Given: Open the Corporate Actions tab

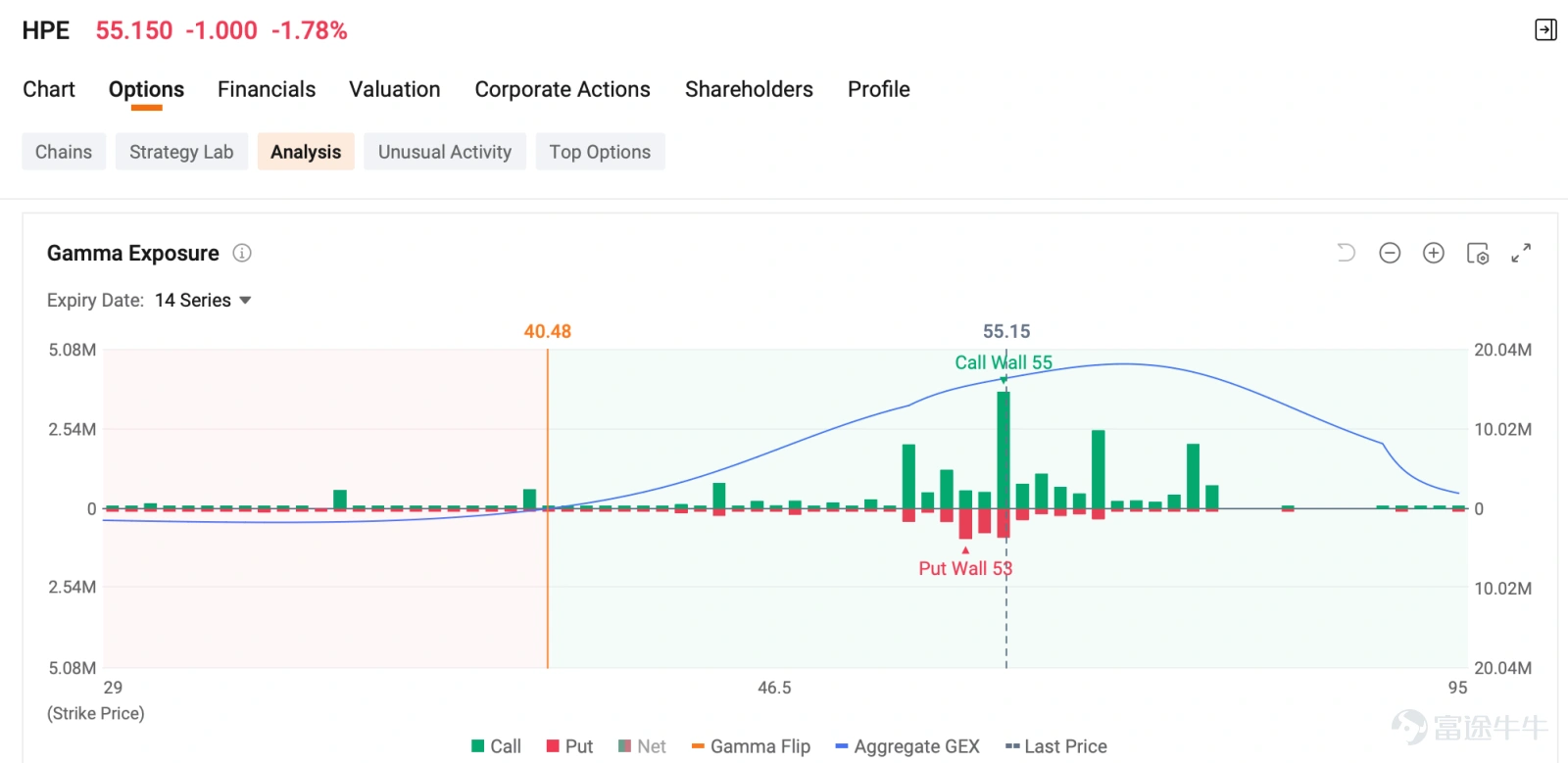Looking at the screenshot, I should (x=563, y=89).
